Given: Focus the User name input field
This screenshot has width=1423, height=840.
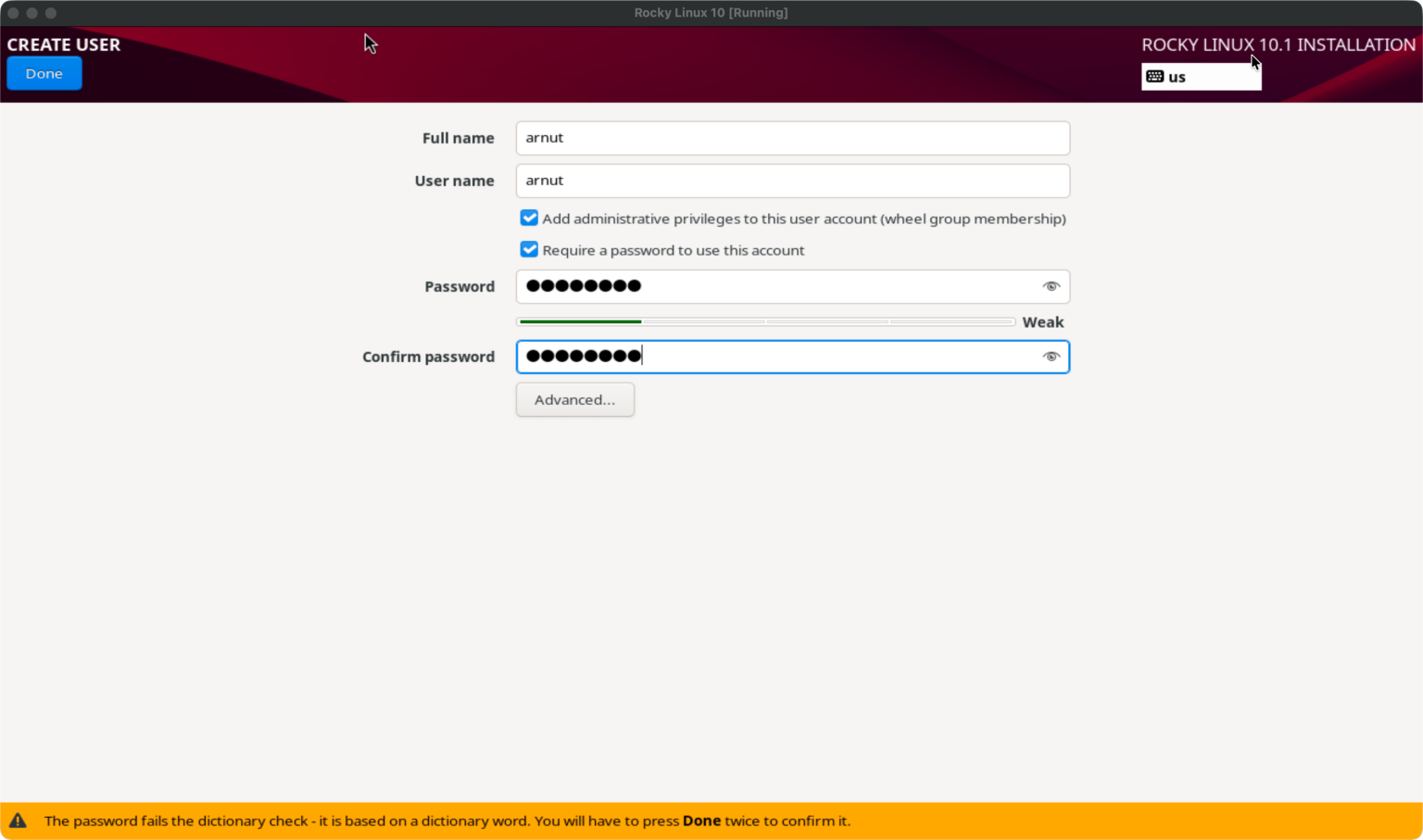Looking at the screenshot, I should click(x=792, y=181).
